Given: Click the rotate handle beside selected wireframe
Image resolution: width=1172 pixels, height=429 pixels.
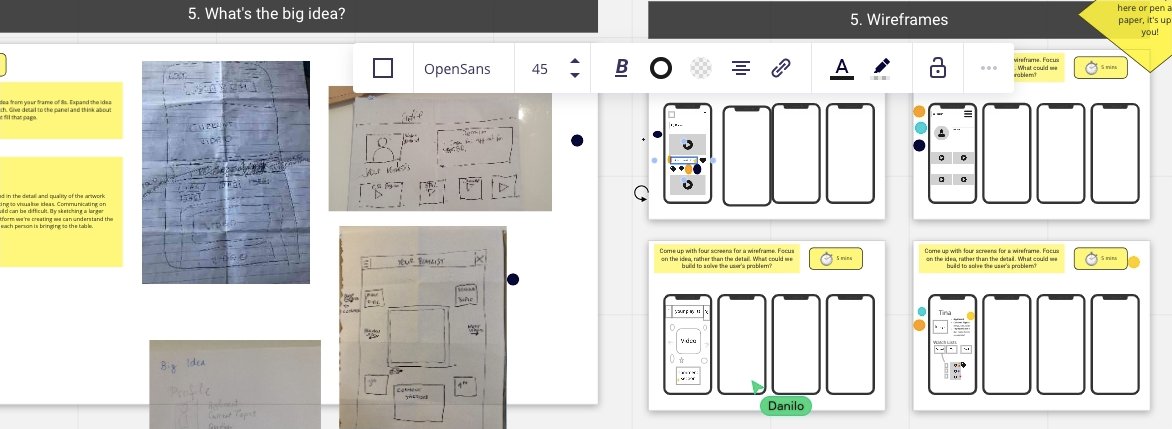Looking at the screenshot, I should pos(641,194).
